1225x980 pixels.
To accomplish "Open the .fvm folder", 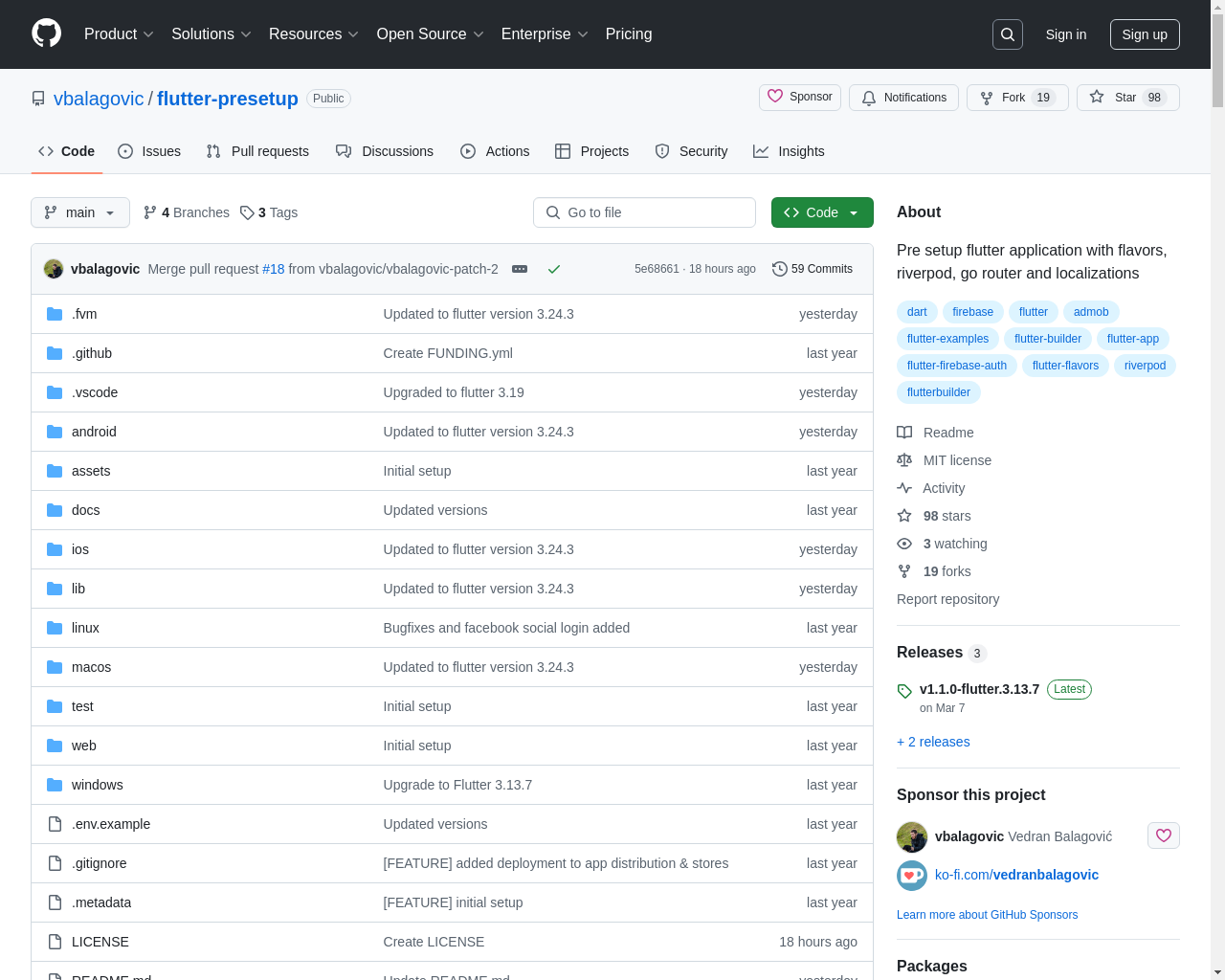I will click(84, 314).
